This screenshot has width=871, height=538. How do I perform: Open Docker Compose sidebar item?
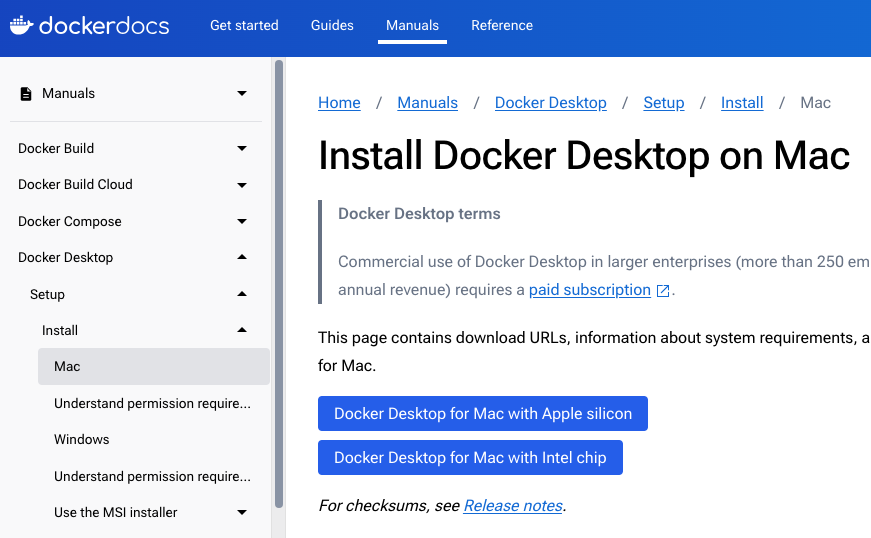(x=70, y=222)
